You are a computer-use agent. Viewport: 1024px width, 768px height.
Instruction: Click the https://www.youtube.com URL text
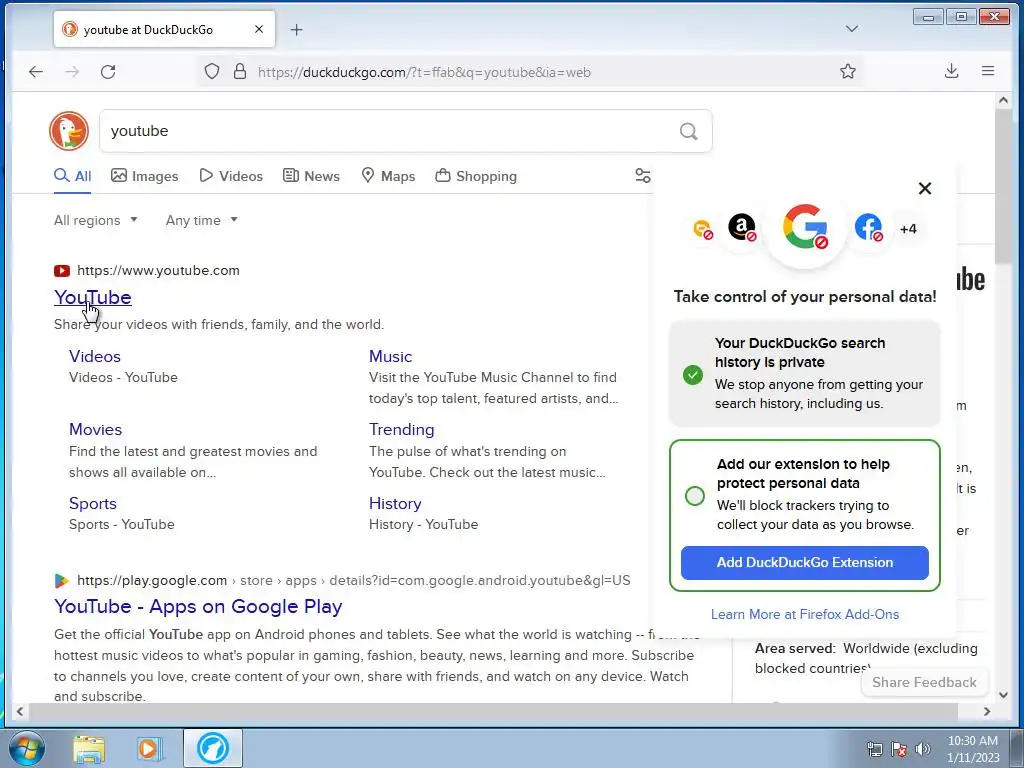pyautogui.click(x=158, y=270)
